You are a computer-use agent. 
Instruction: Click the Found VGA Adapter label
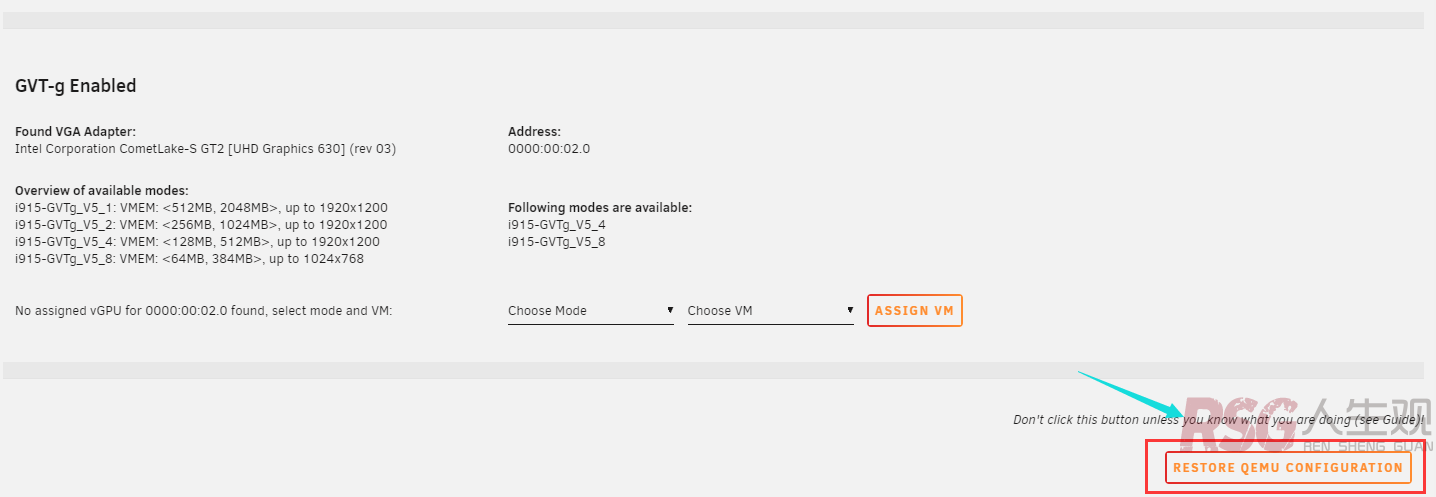coord(75,132)
